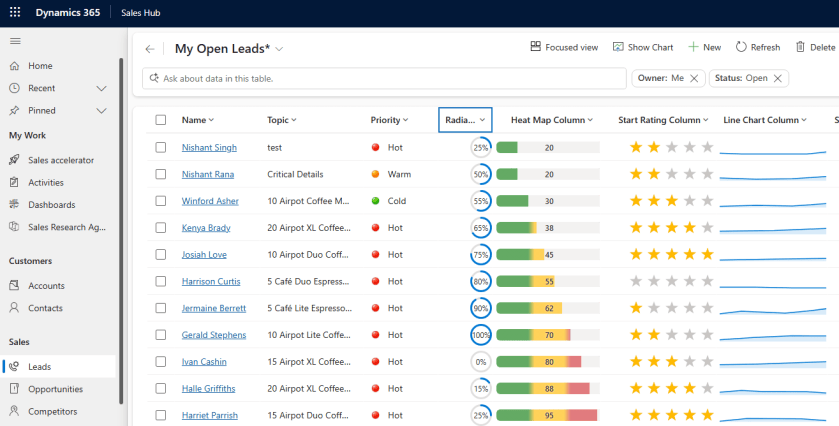Open Competitors under Sales
Viewport: 839px width, 426px height.
click(x=52, y=411)
